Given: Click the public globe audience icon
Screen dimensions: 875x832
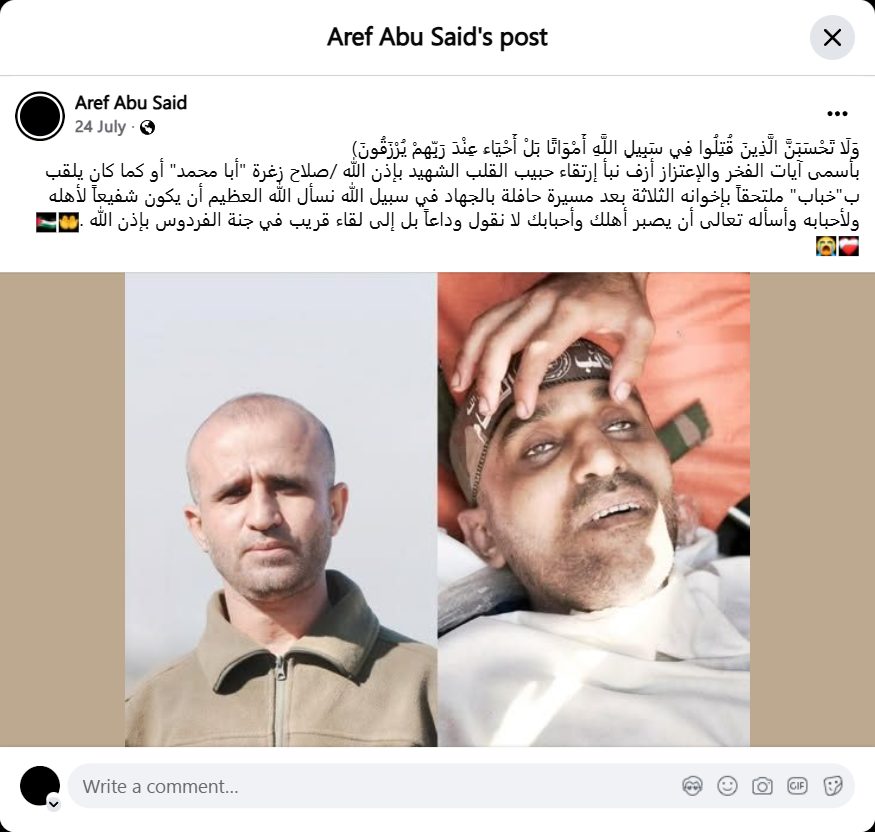Looking at the screenshot, I should (x=147, y=128).
